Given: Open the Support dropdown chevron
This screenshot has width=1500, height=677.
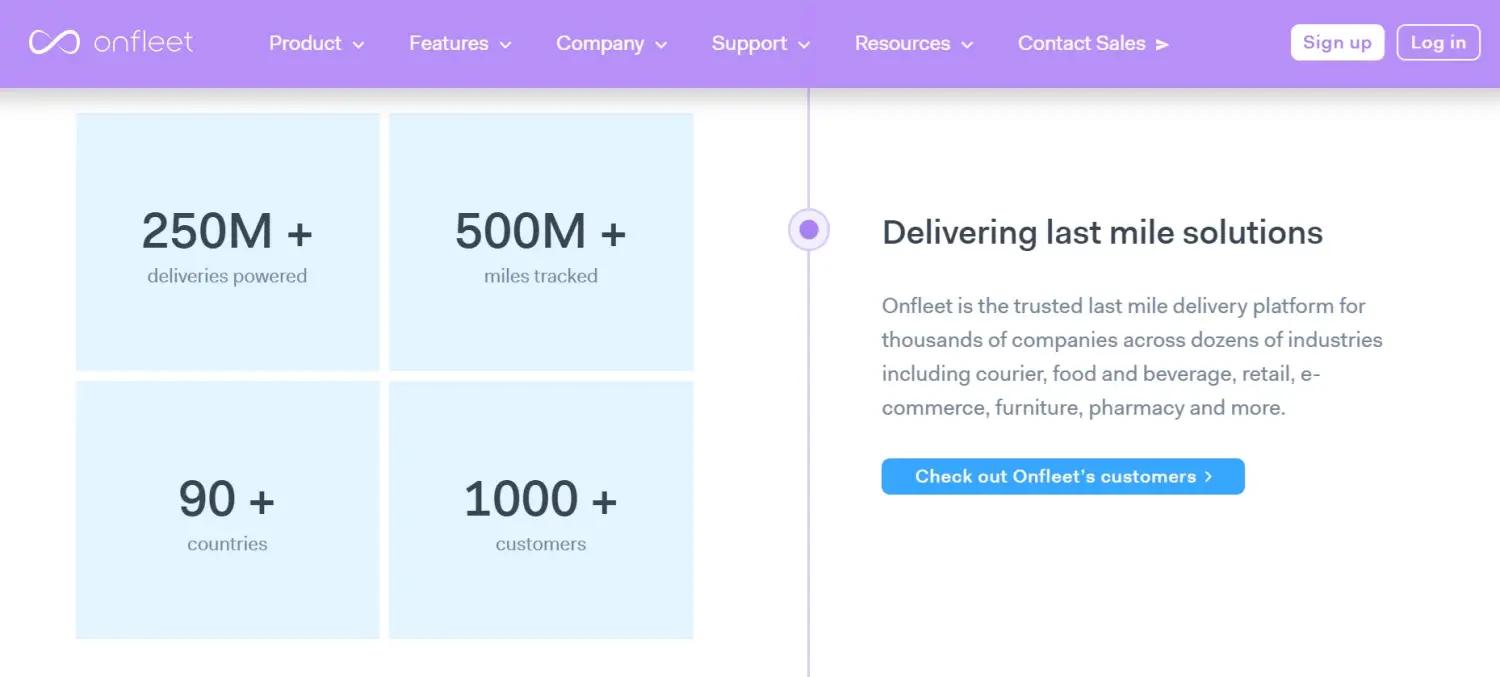Looking at the screenshot, I should click(x=804, y=45).
